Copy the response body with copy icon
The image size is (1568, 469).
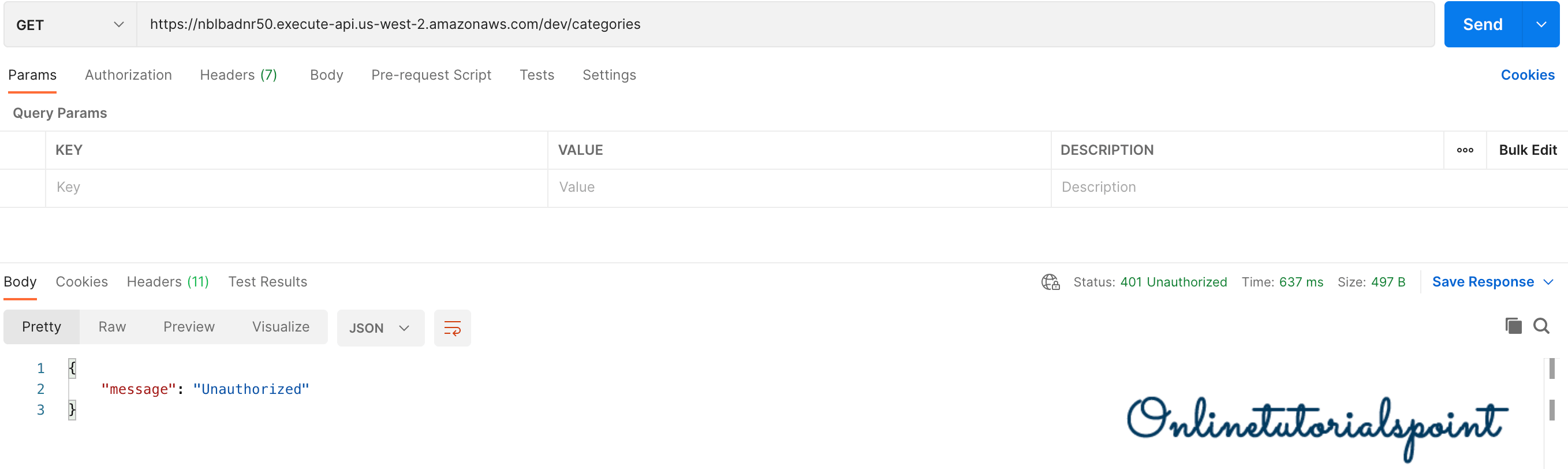[x=1513, y=326]
